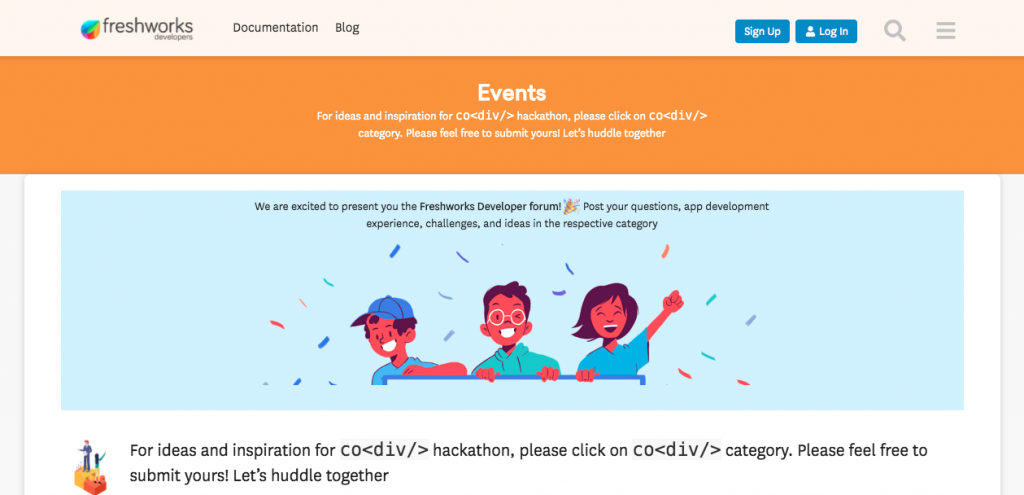Open the search magnifier icon
Viewport: 1024px width, 495px height.
[x=895, y=31]
